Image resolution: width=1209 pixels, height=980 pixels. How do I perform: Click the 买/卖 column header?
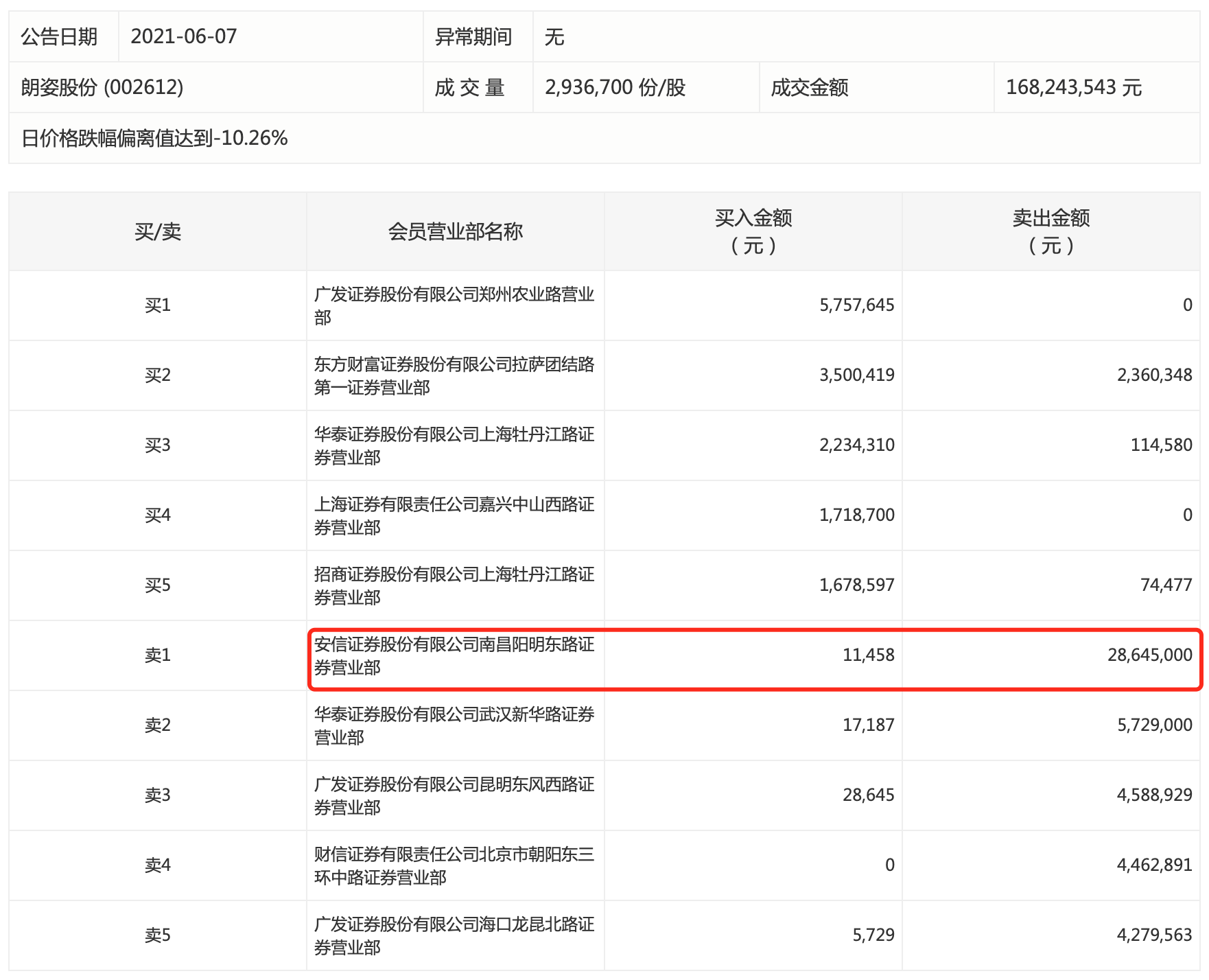[157, 231]
